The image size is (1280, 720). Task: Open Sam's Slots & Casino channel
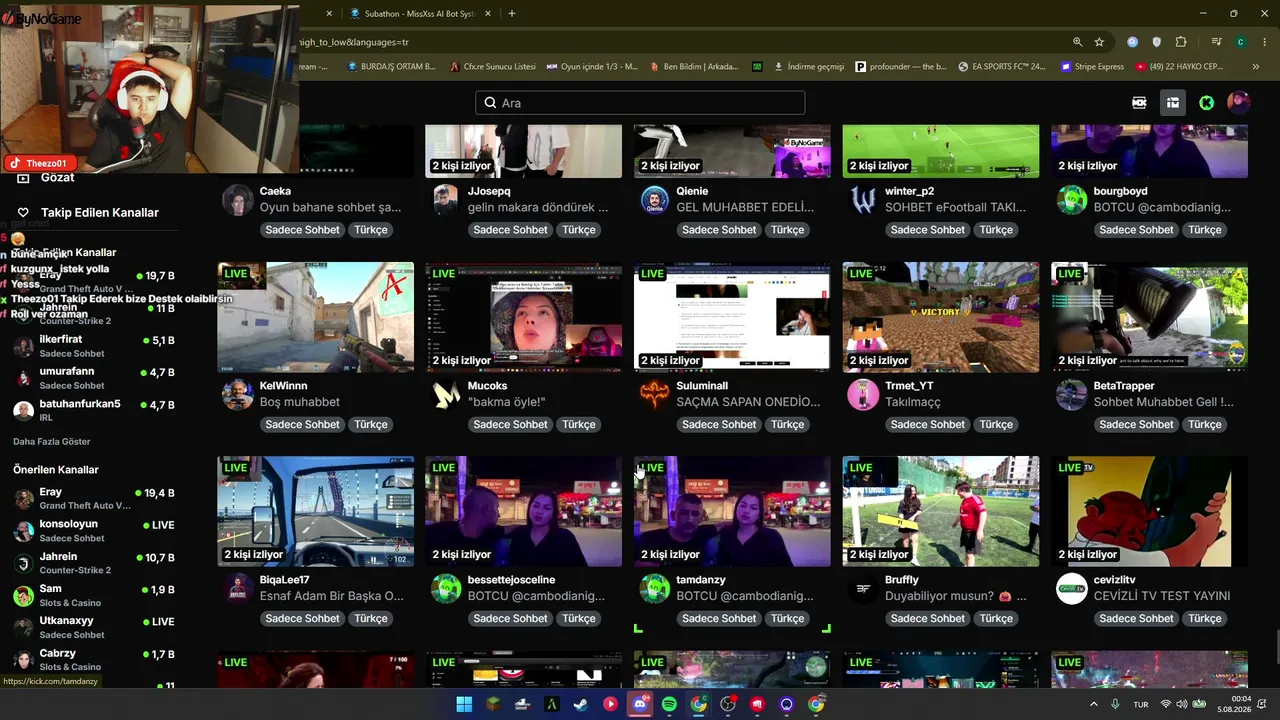coord(93,595)
